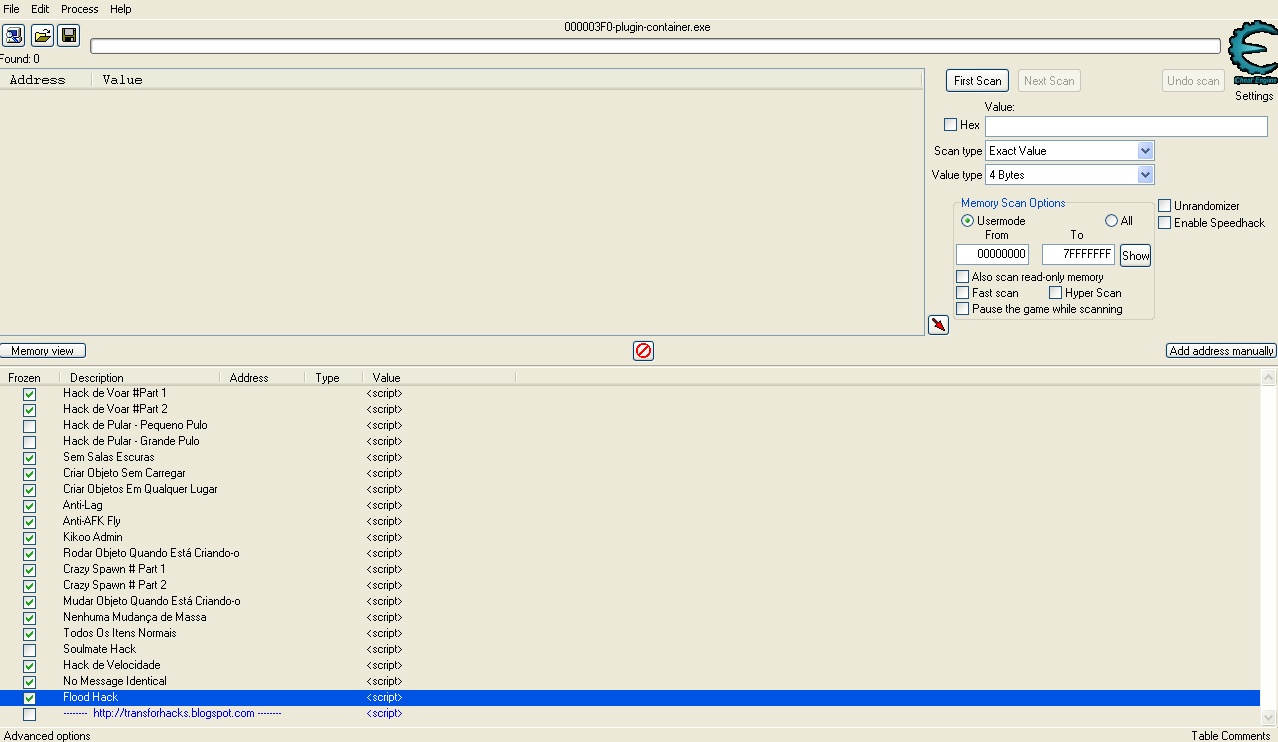This screenshot has height=742, width=1278.
Task: Click the From address field
Action: 992,255
